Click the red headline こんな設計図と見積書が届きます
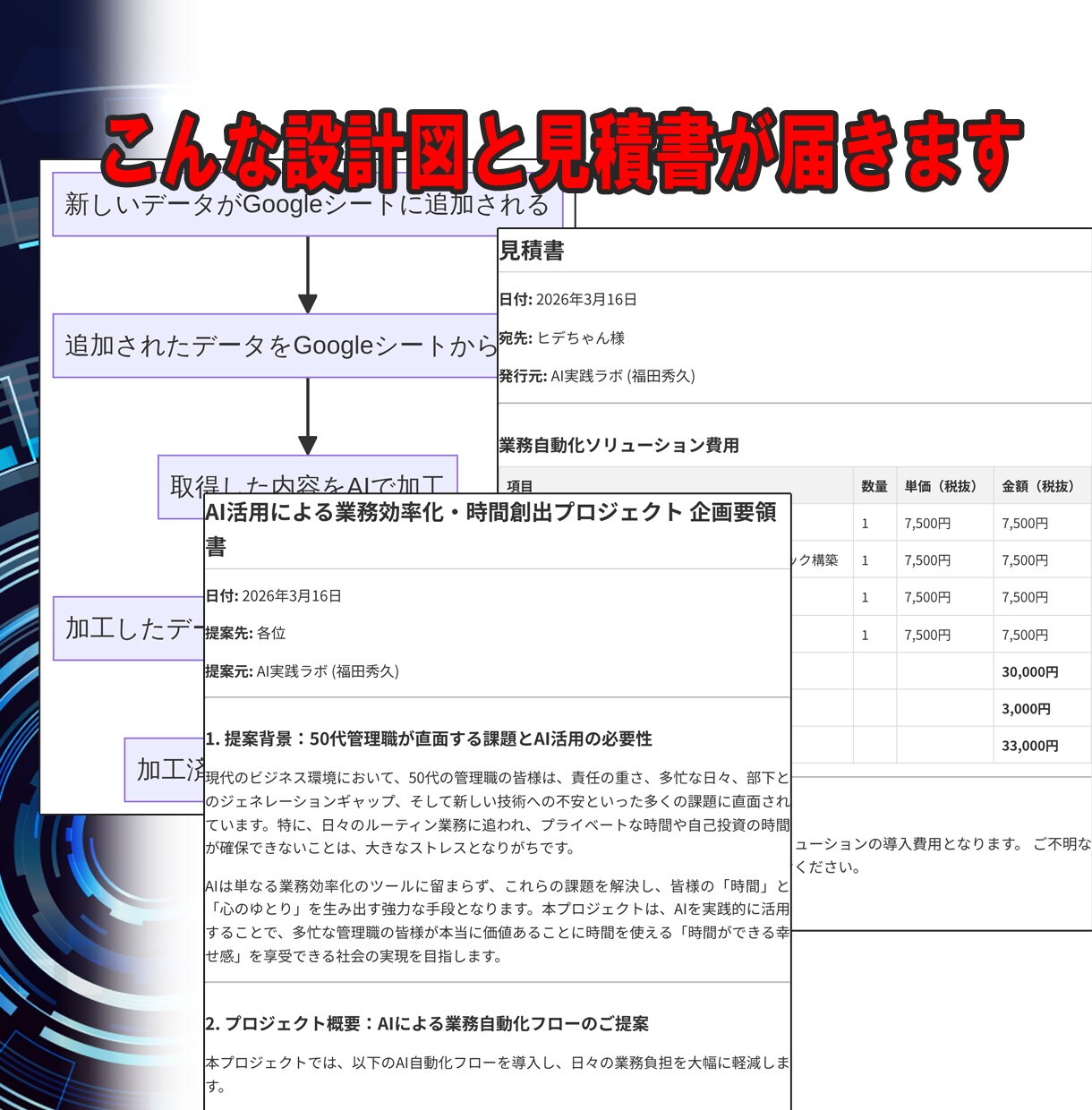Viewport: 1092px width, 1110px height. [562, 150]
